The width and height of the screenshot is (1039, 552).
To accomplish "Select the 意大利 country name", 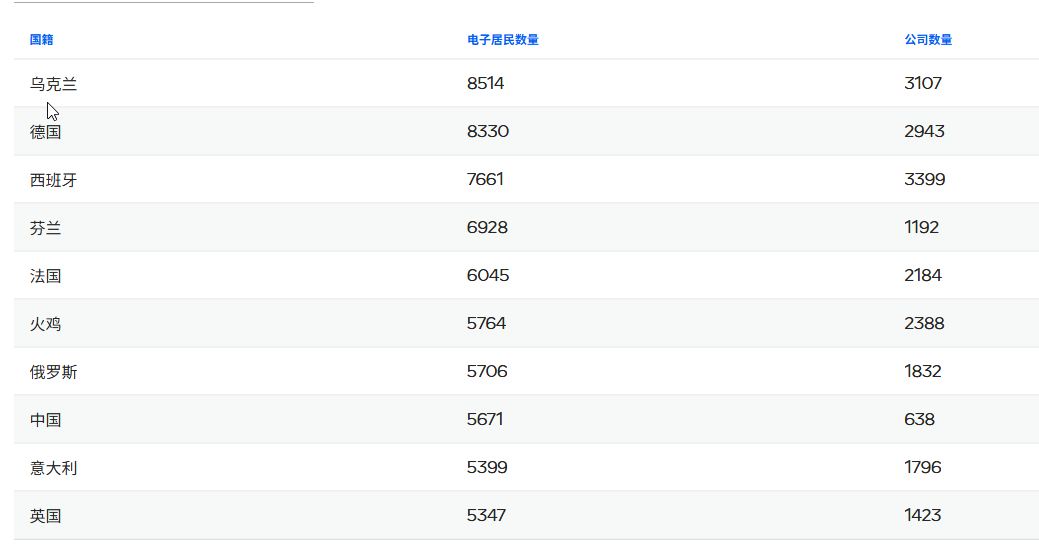I will 53,468.
